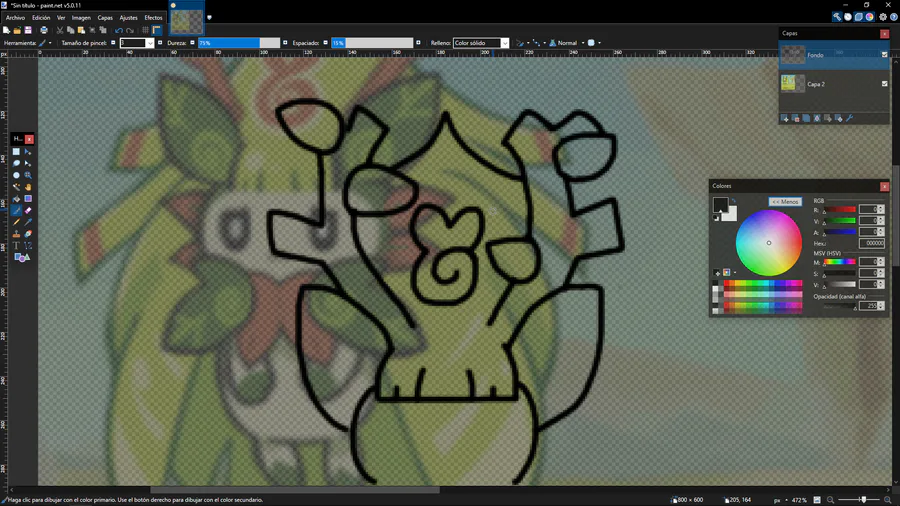Toggle the Layers window button
The height and width of the screenshot is (506, 900).
(x=859, y=17)
